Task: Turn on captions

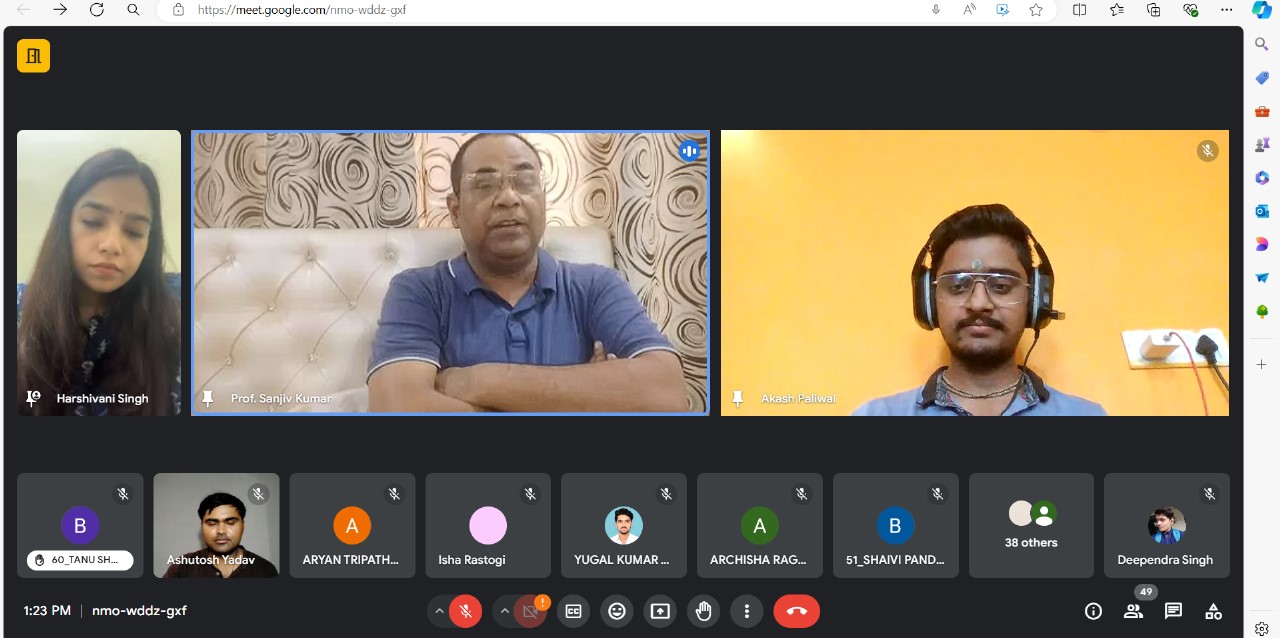Action: [573, 611]
